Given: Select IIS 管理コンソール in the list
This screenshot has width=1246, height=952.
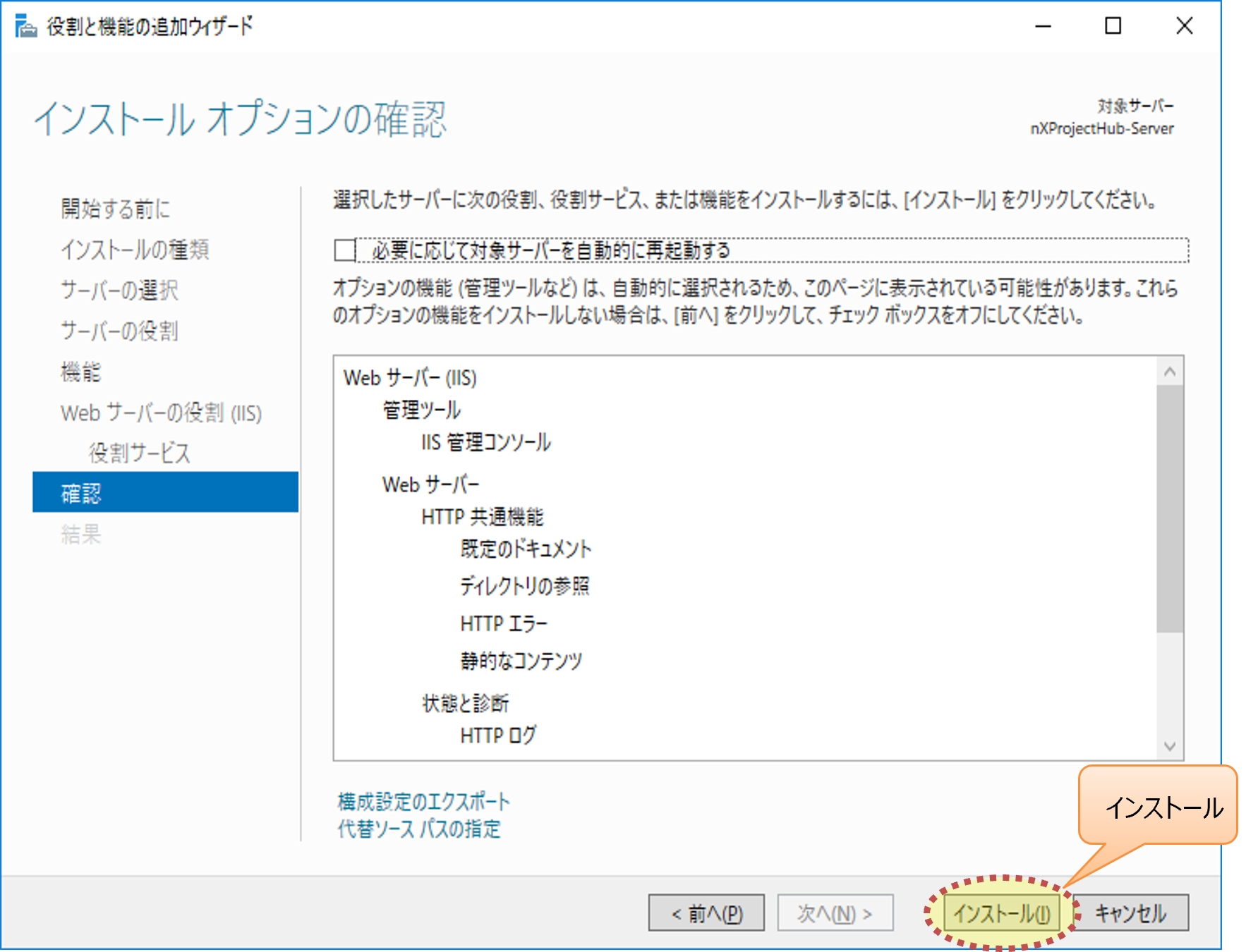Looking at the screenshot, I should click(x=486, y=443).
